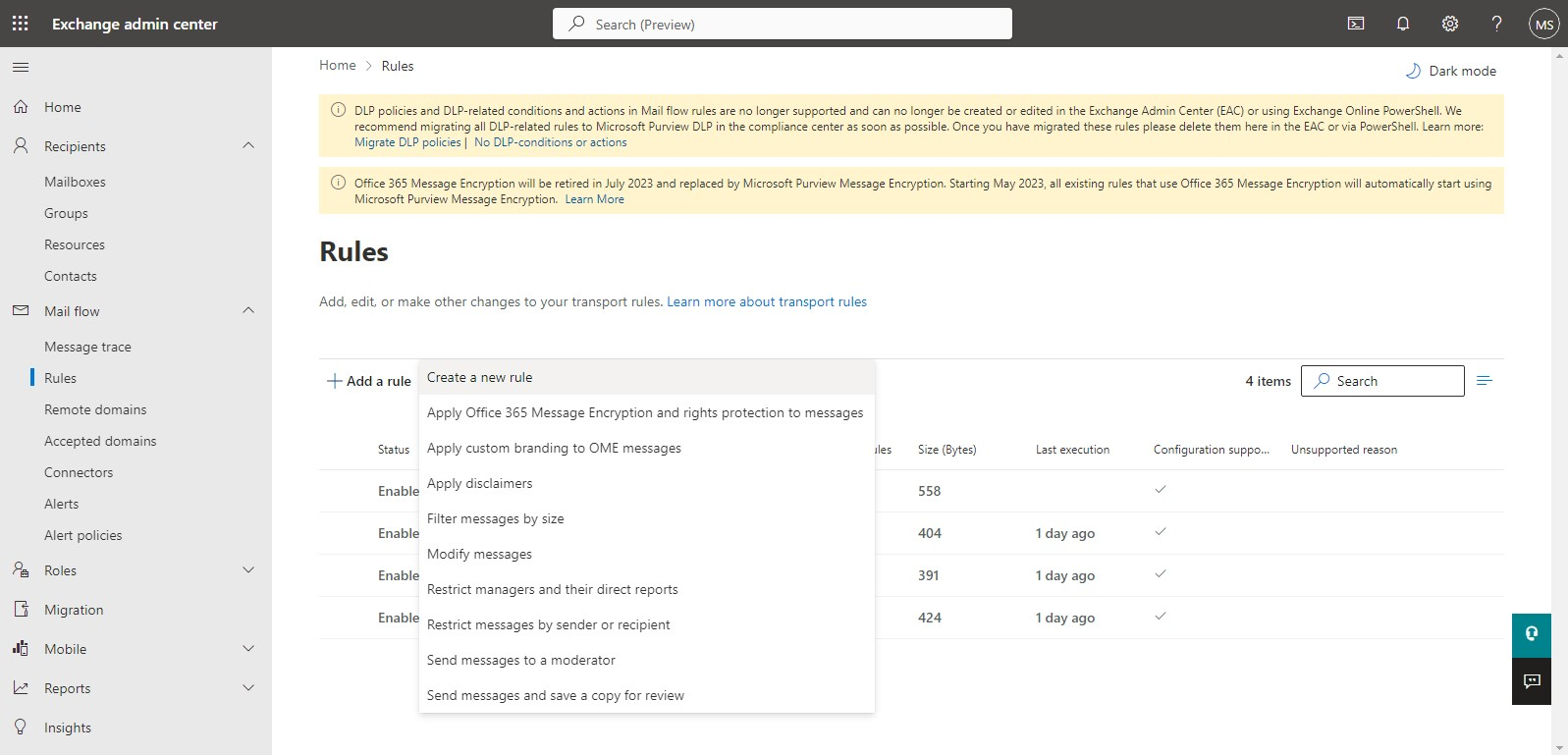
Task: Click the info icon on DLP policies banner
Action: click(x=338, y=110)
